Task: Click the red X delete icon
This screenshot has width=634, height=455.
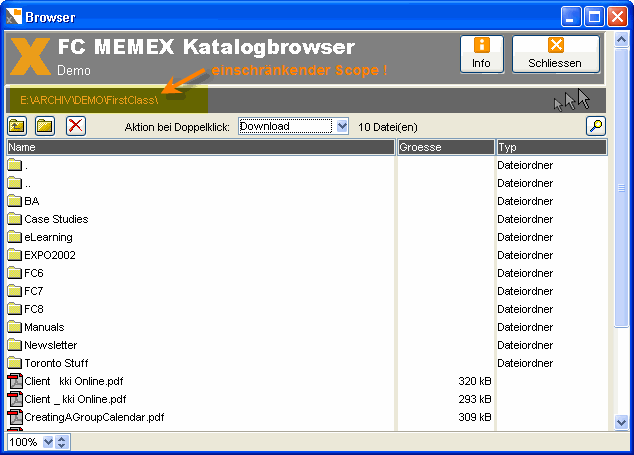Action: tap(76, 126)
